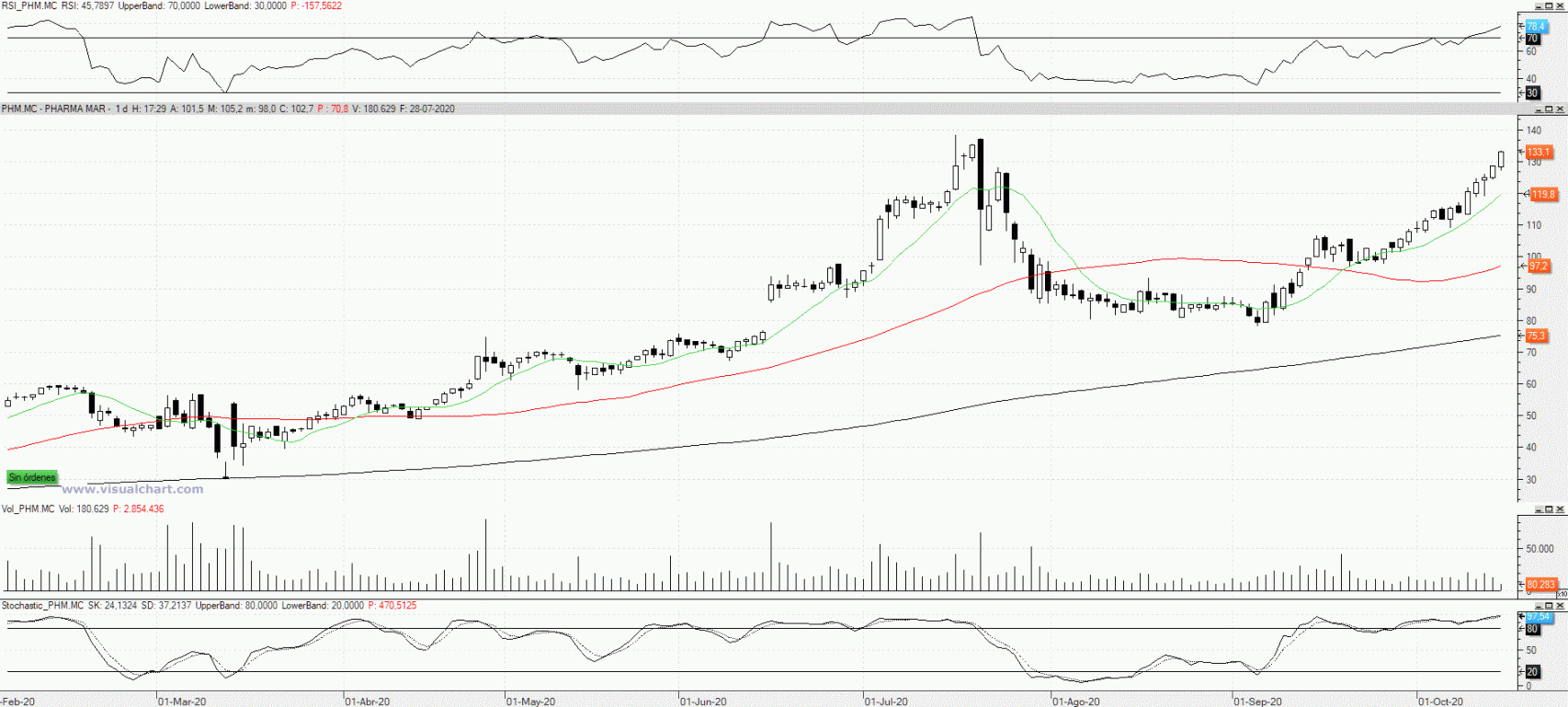Maximize the Vol_PHM.MC volume panel
Viewport: 1568px width, 707px height.
pos(1549,509)
